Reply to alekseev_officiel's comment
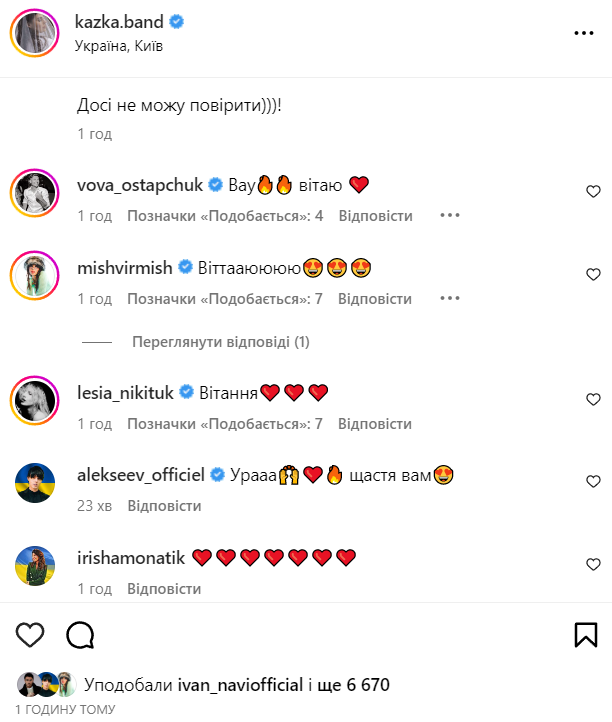 (x=164, y=506)
